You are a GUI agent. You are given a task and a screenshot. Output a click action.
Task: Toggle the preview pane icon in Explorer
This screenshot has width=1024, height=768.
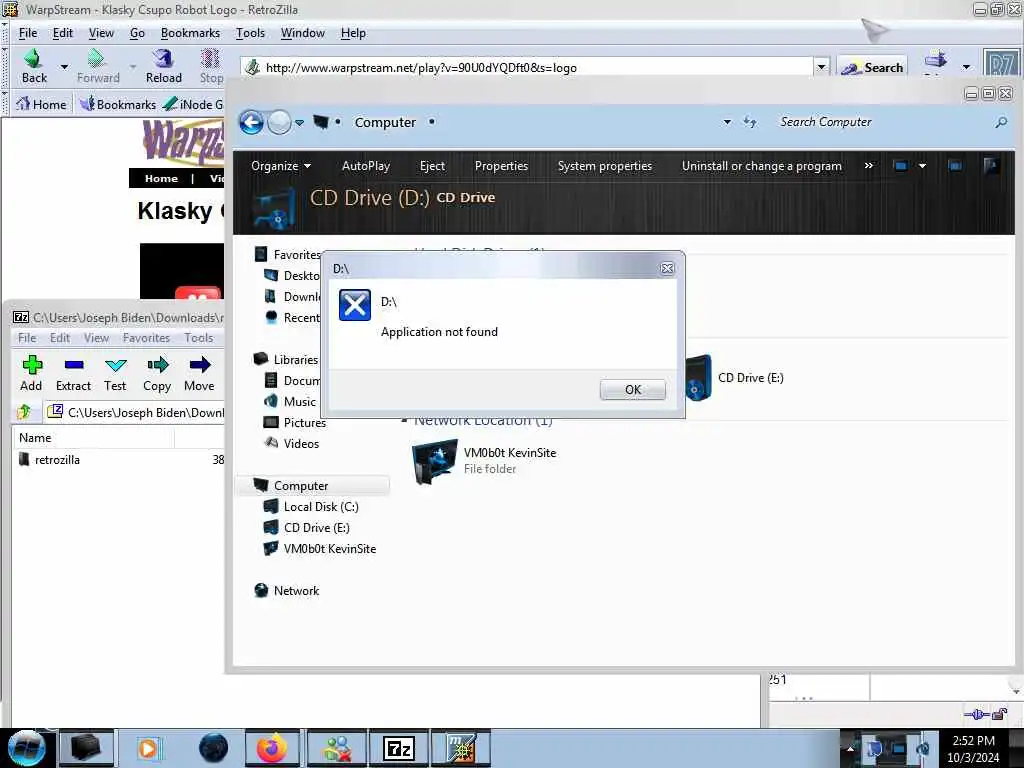pos(955,166)
